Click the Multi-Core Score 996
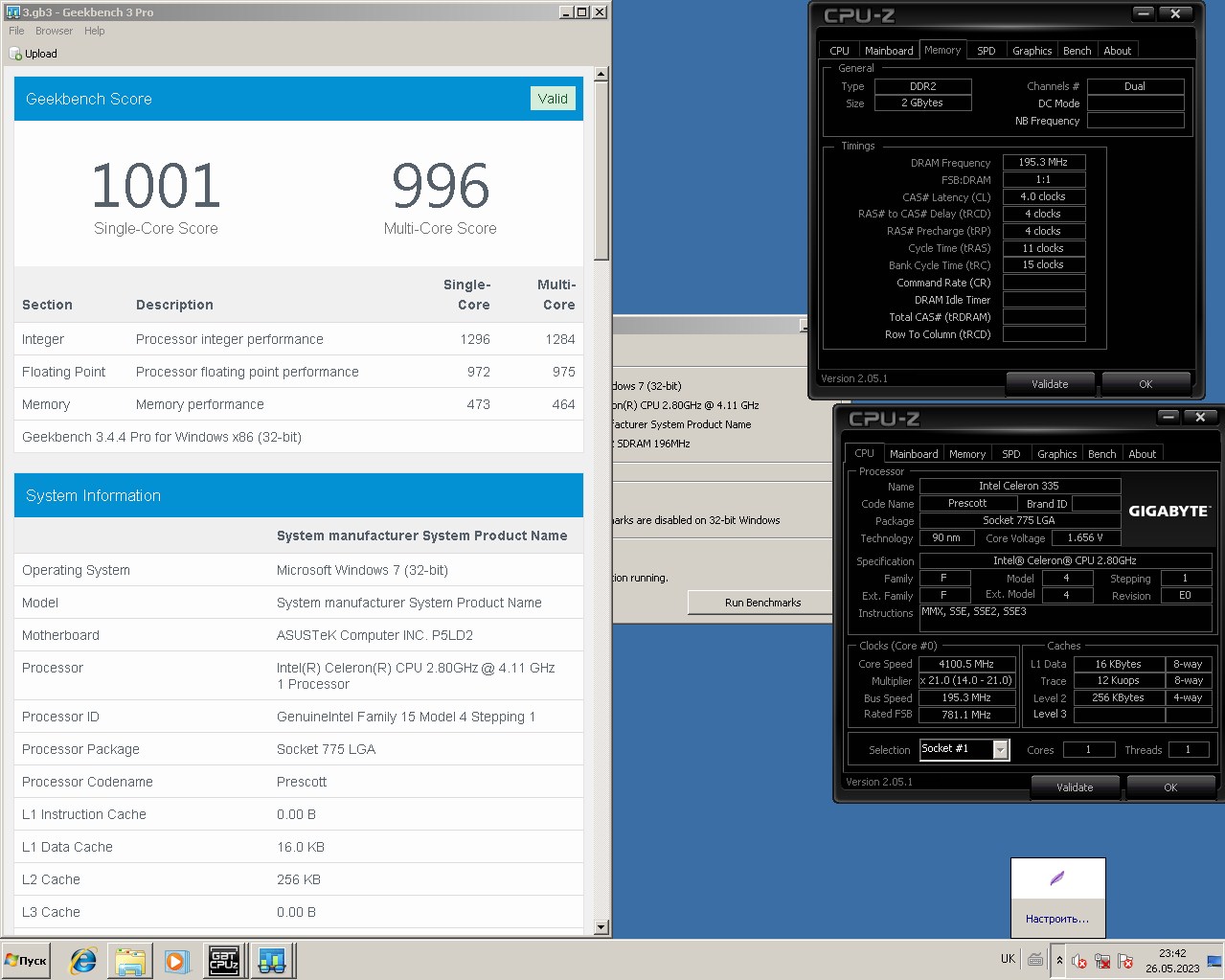1225x980 pixels. (441, 186)
